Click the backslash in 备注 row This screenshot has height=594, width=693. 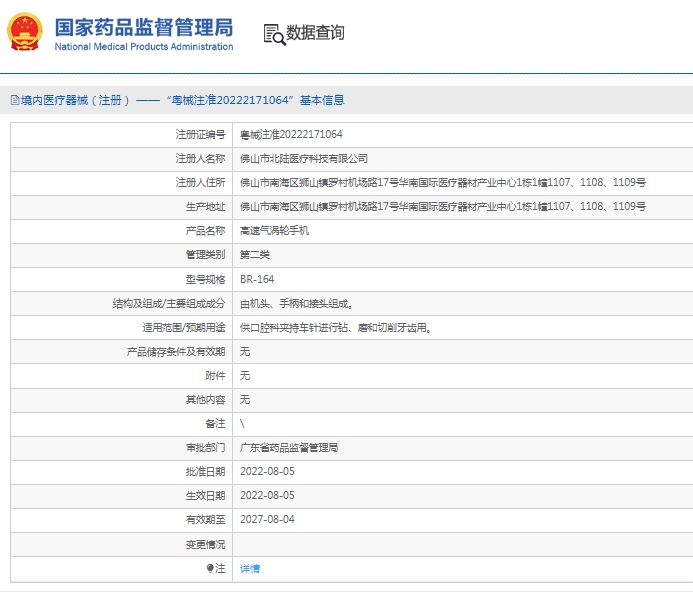pos(242,424)
